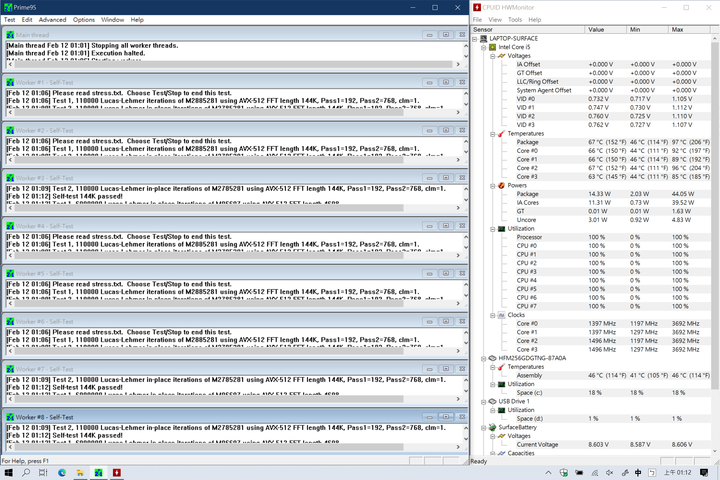Collapse the HFM256GDGTNG-87A0A drive node

tap(484, 358)
